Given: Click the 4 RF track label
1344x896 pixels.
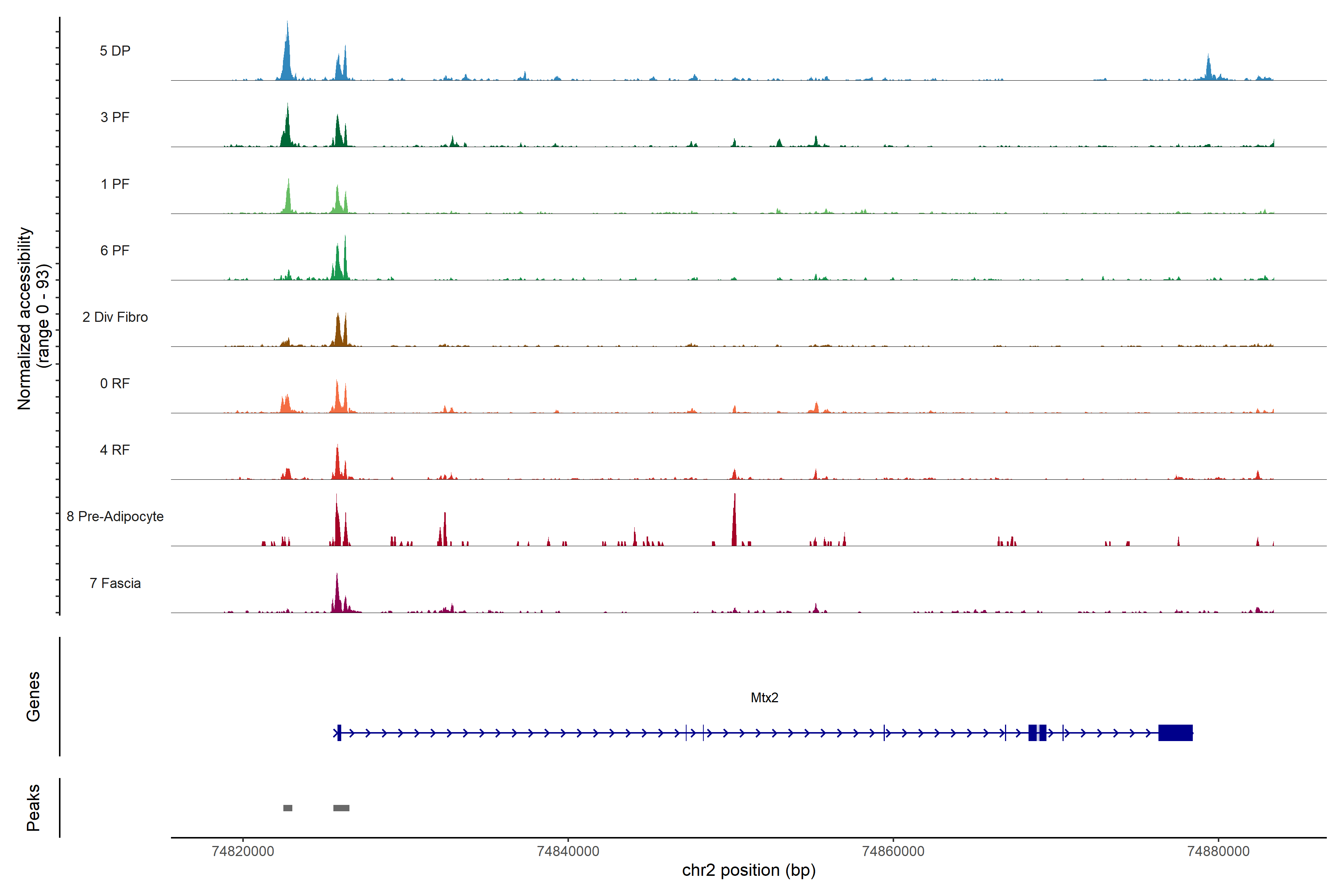Looking at the screenshot, I should [115, 450].
